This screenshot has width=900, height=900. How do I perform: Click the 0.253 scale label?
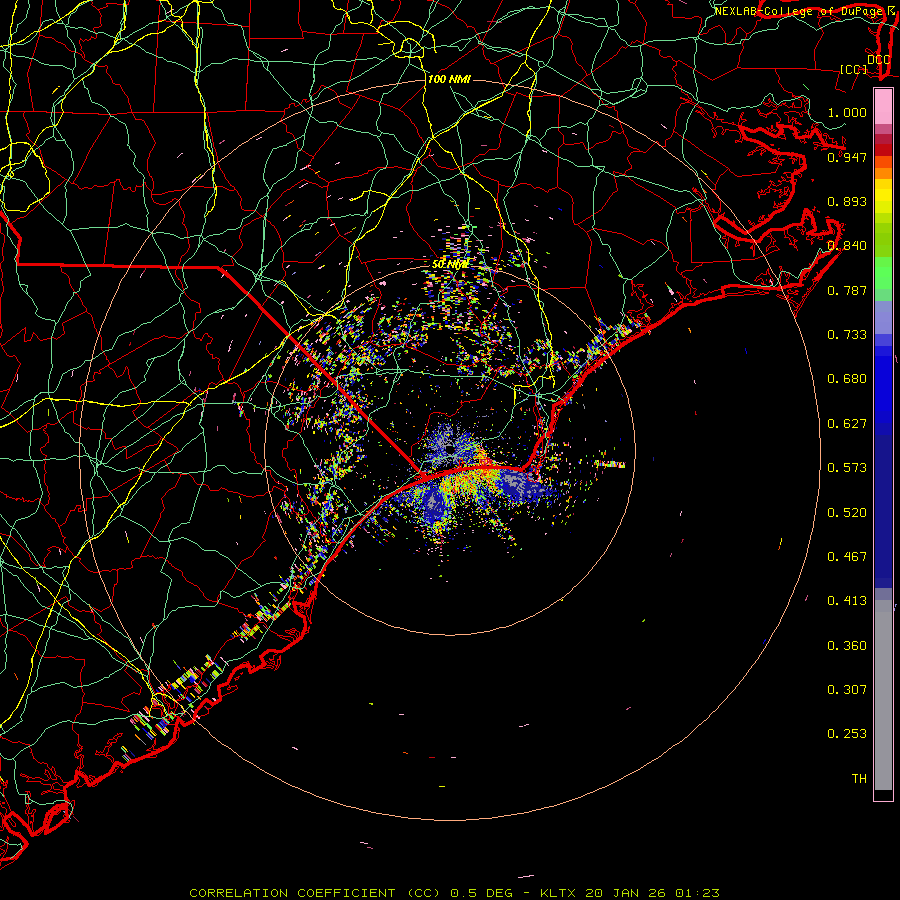coord(847,734)
